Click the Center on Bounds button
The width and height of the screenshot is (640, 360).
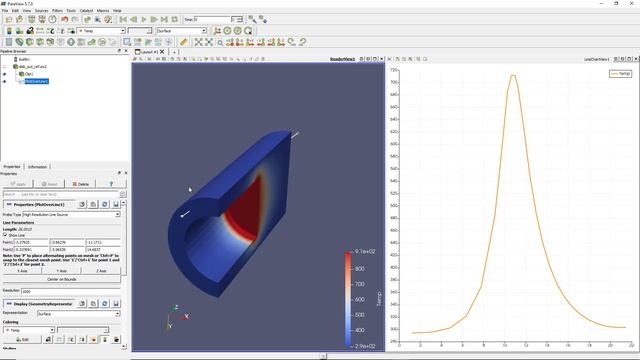click(x=62, y=279)
